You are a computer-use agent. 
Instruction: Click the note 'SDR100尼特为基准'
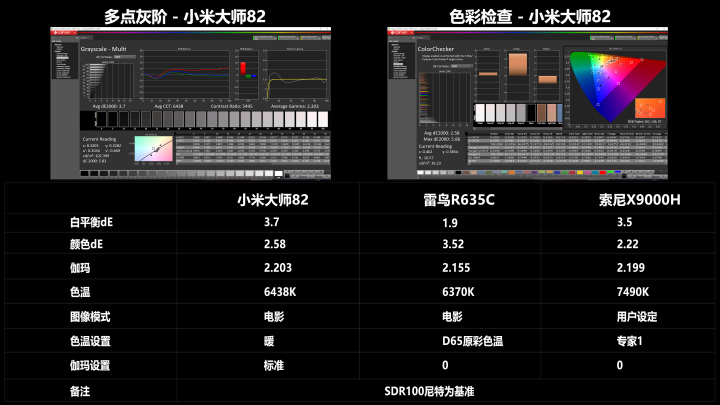(x=429, y=391)
